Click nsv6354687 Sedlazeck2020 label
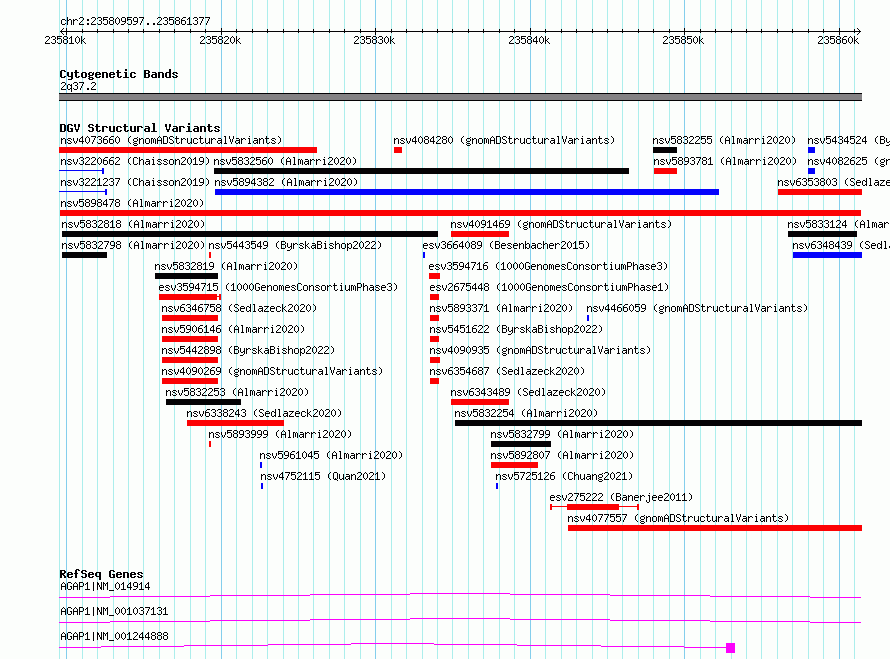 click(x=507, y=371)
